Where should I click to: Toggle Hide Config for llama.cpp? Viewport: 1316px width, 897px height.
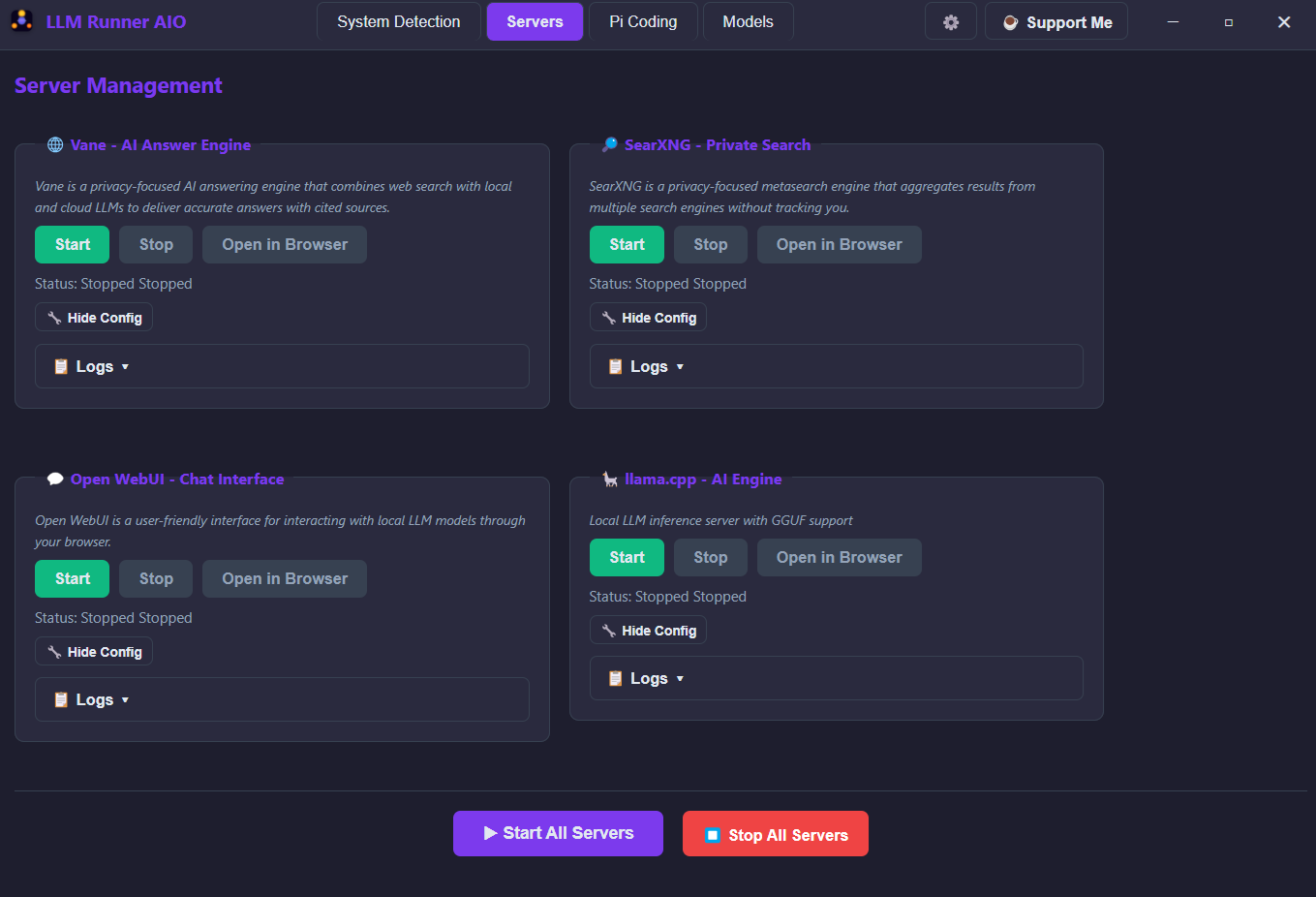[x=648, y=631]
